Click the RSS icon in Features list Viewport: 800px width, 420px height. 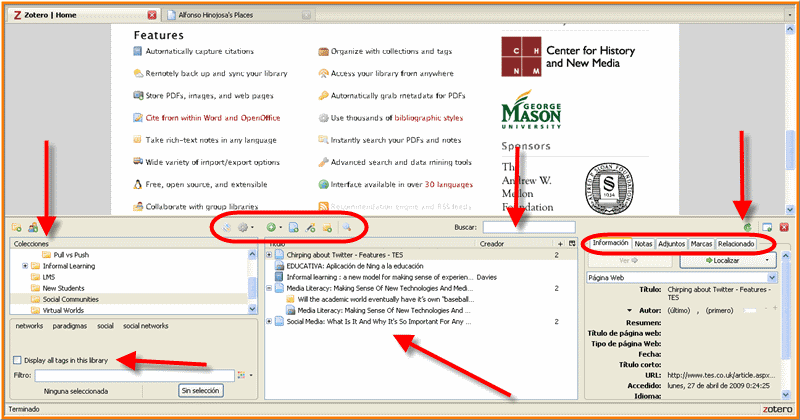pyautogui.click(x=323, y=207)
